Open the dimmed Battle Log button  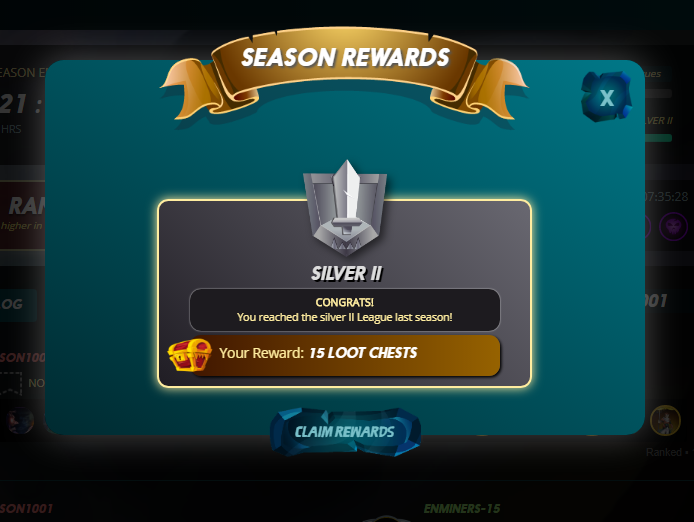click(18, 305)
